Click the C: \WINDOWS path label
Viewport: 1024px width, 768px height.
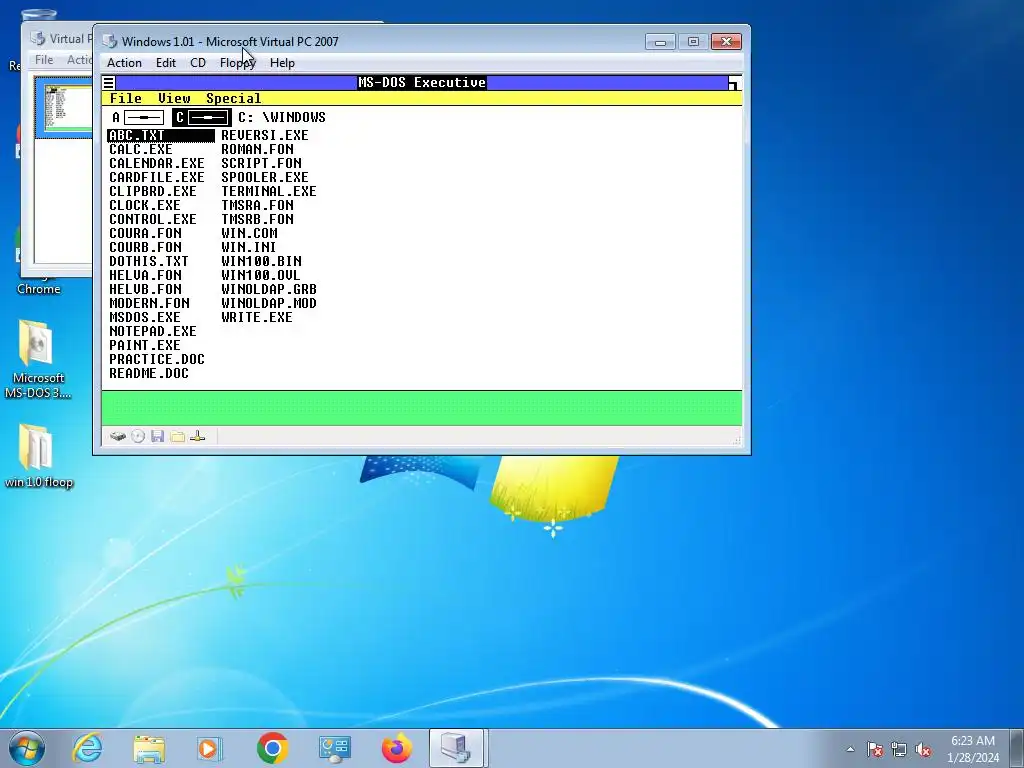coord(281,118)
